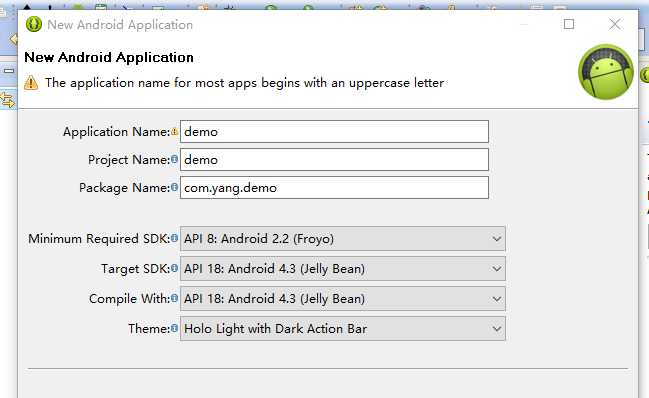Click the info icon beside Theme label
This screenshot has width=649, height=398.
(174, 328)
